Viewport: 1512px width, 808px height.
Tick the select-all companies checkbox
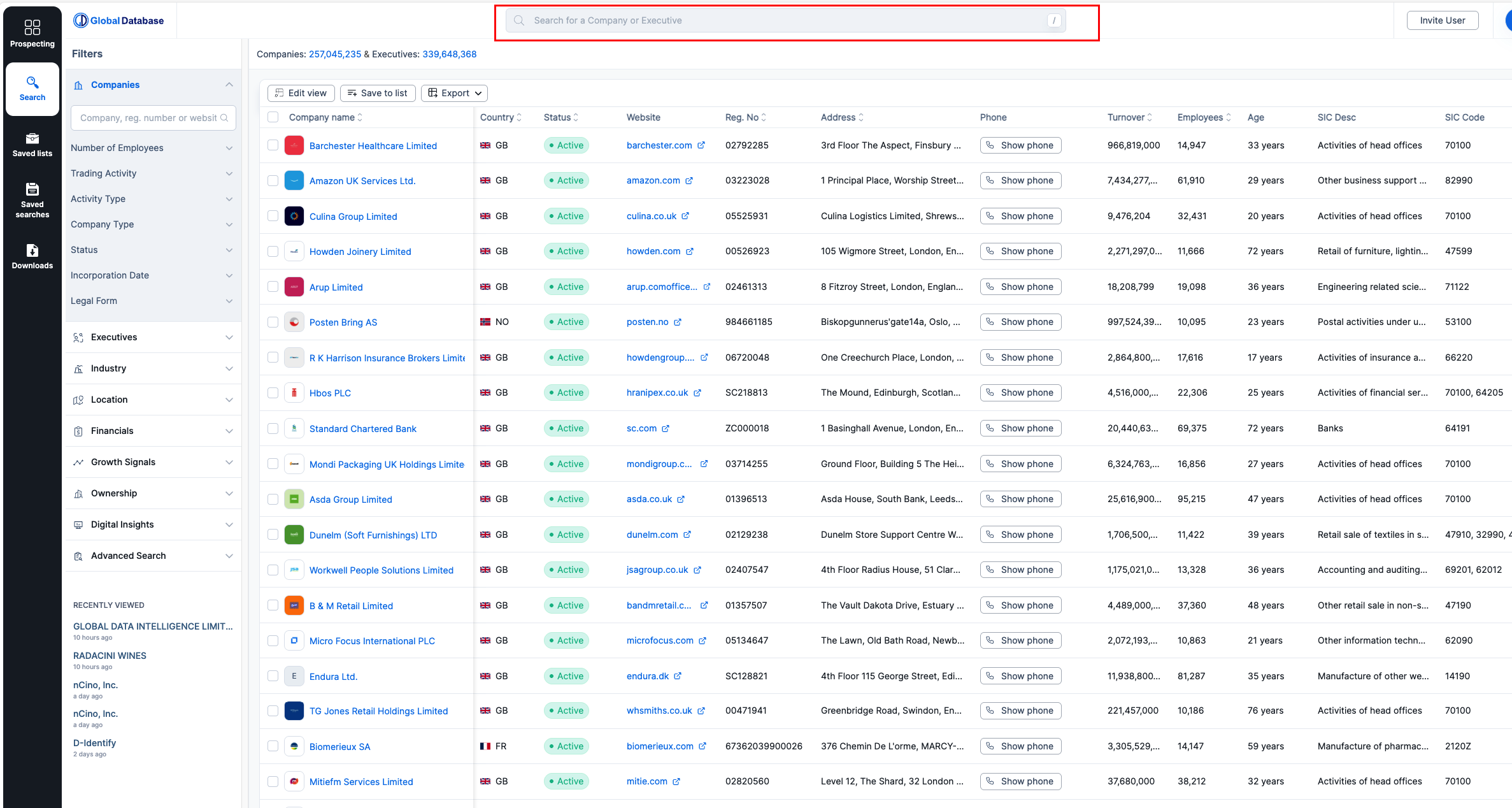point(273,117)
